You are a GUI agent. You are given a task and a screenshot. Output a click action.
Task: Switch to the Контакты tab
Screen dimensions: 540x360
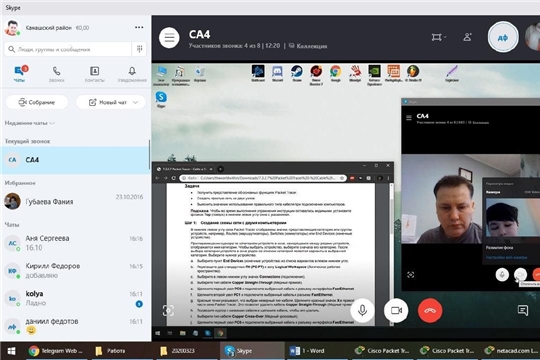click(x=94, y=74)
